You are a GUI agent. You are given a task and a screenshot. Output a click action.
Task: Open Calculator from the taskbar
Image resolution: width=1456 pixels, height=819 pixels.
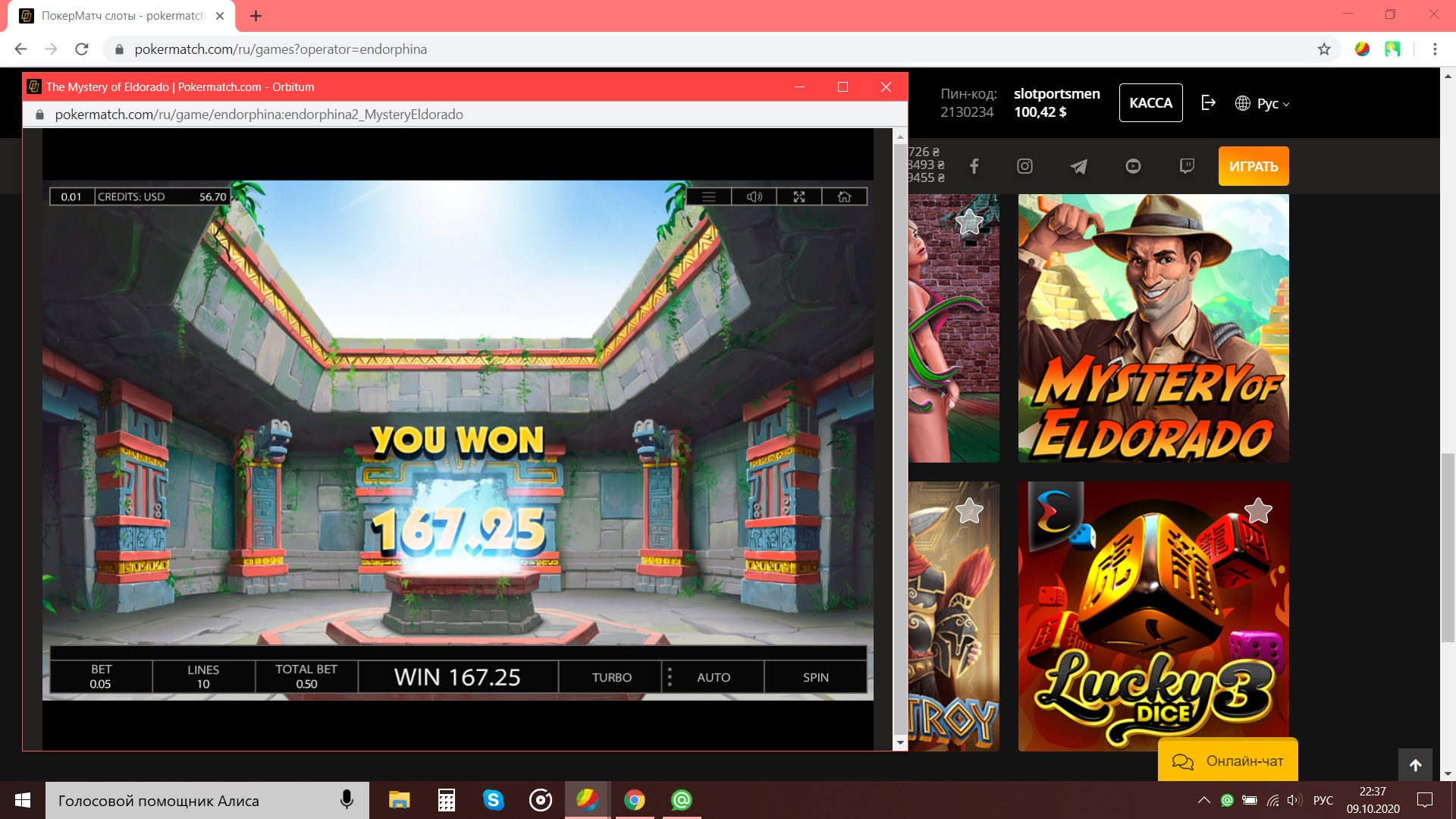point(446,800)
